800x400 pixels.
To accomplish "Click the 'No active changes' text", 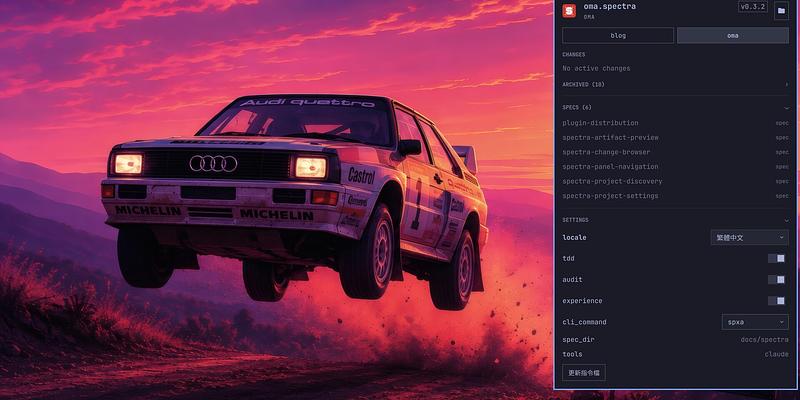I will 596,68.
